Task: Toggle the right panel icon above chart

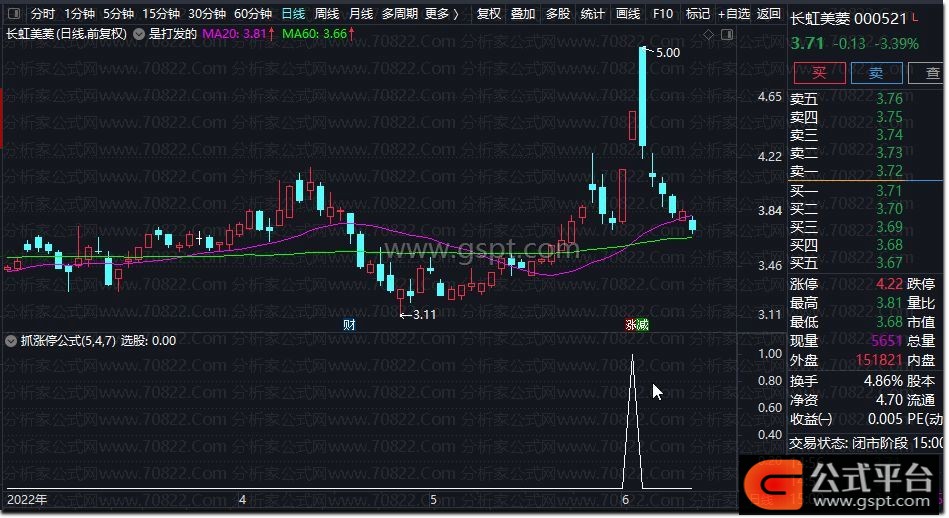Action: pos(727,34)
